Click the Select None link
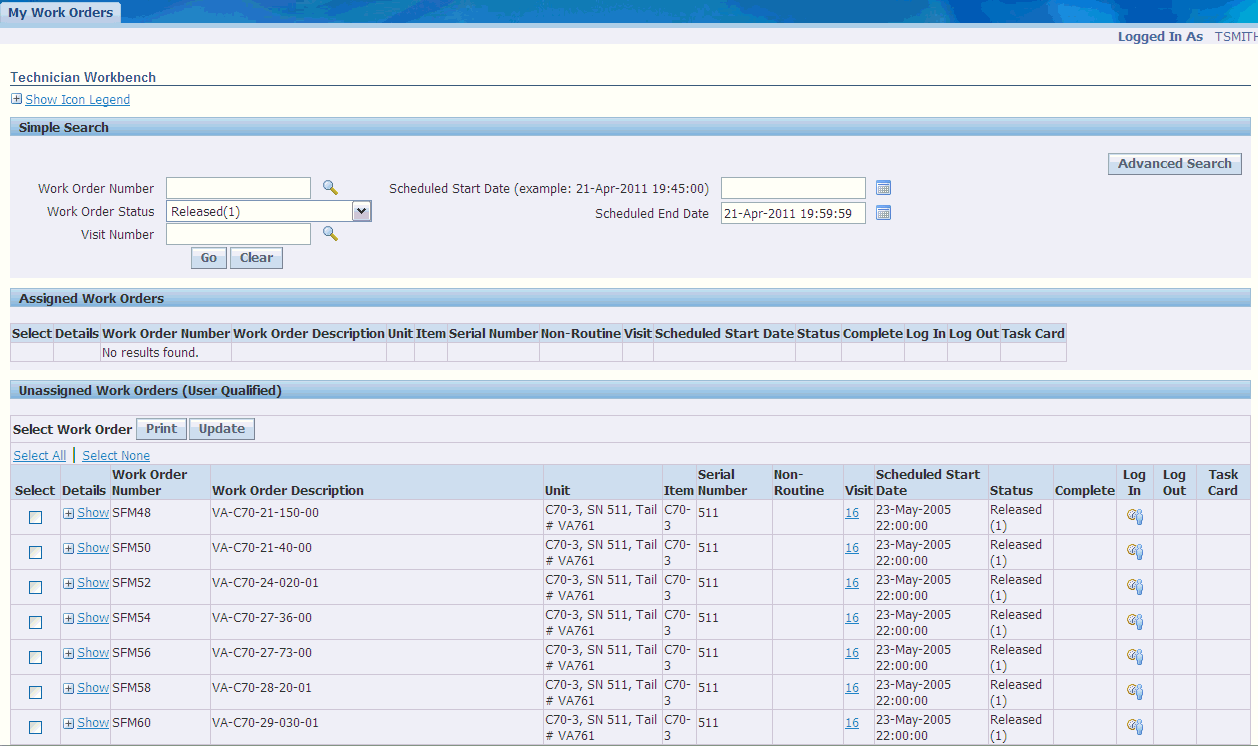This screenshot has height=746, width=1258. 116,456
